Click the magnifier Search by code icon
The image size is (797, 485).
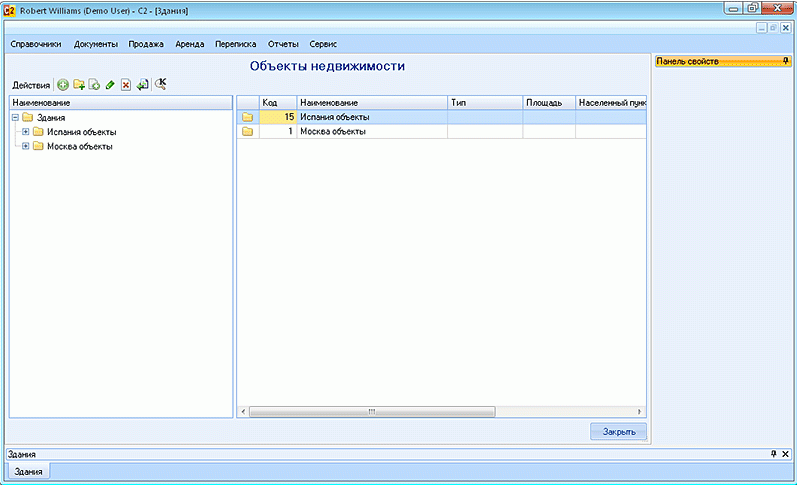point(161,84)
